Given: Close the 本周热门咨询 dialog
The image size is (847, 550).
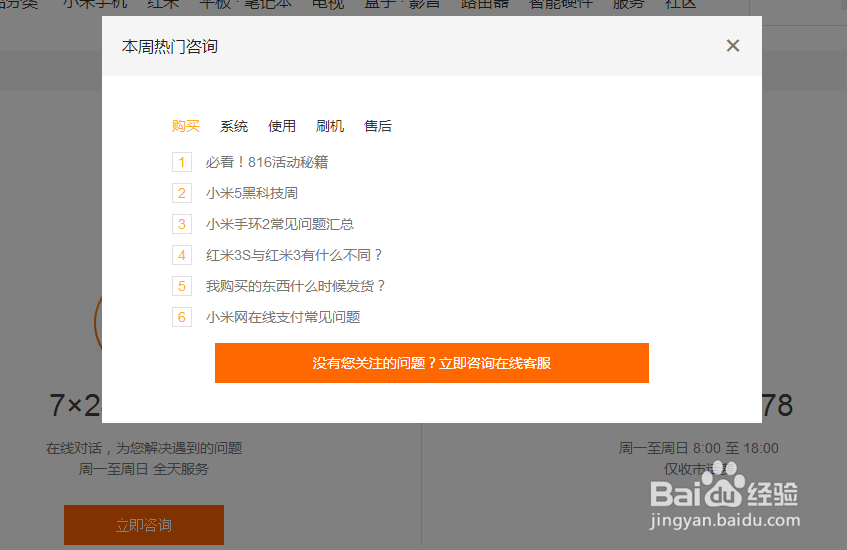Looking at the screenshot, I should pyautogui.click(x=732, y=45).
